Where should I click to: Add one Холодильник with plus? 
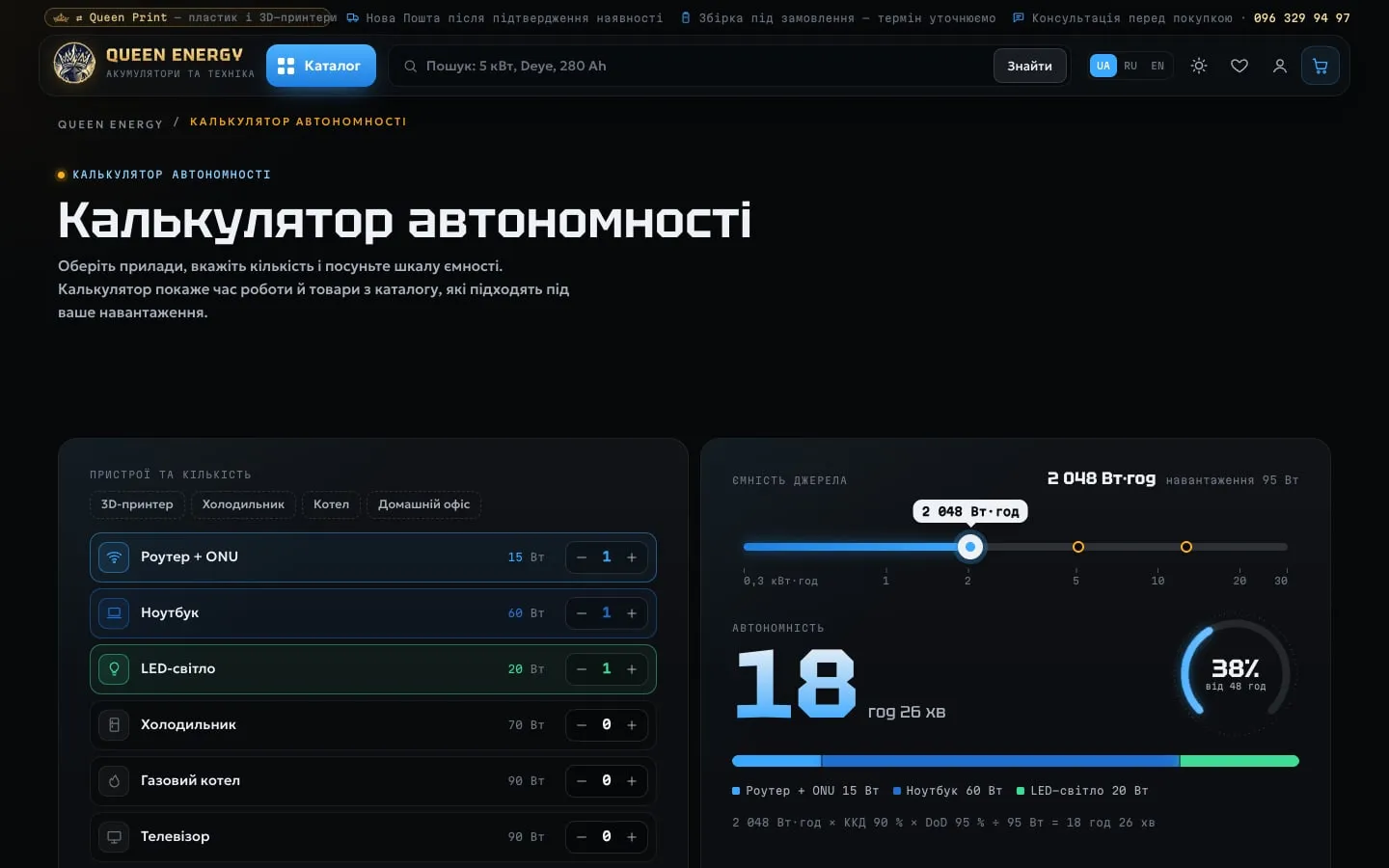coord(632,725)
